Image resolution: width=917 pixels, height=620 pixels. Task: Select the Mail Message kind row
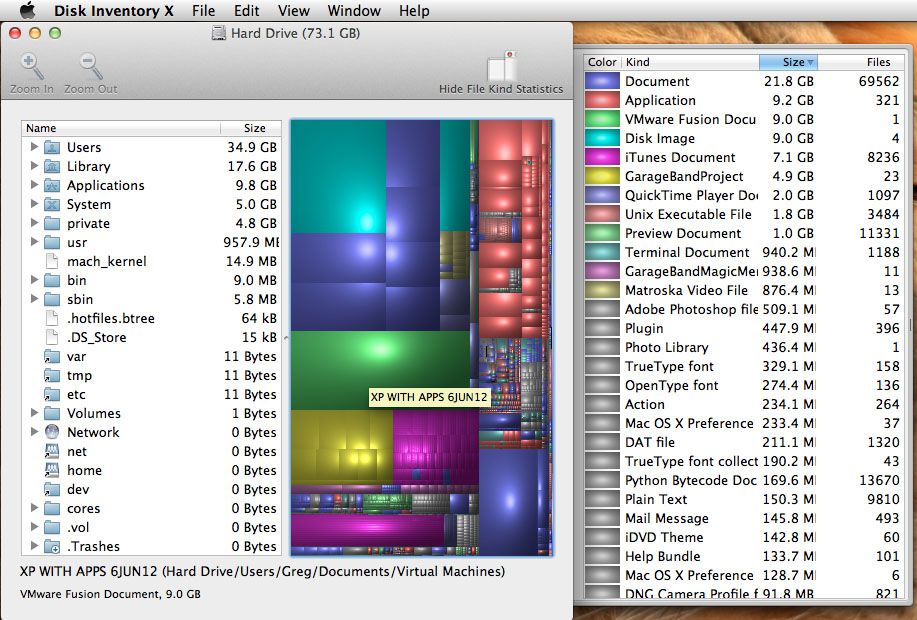click(x=743, y=519)
